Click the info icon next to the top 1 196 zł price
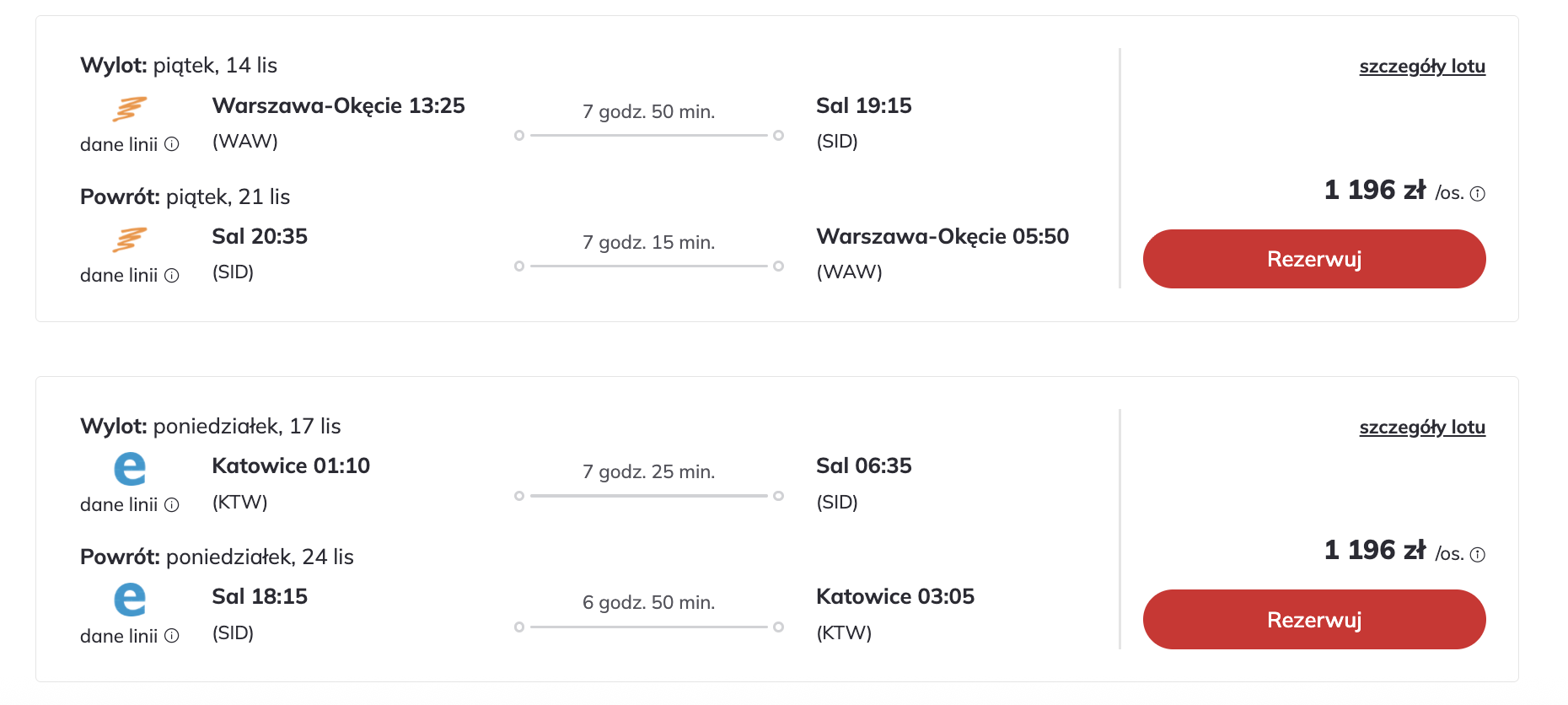The height and width of the screenshot is (705, 1568). click(1477, 192)
